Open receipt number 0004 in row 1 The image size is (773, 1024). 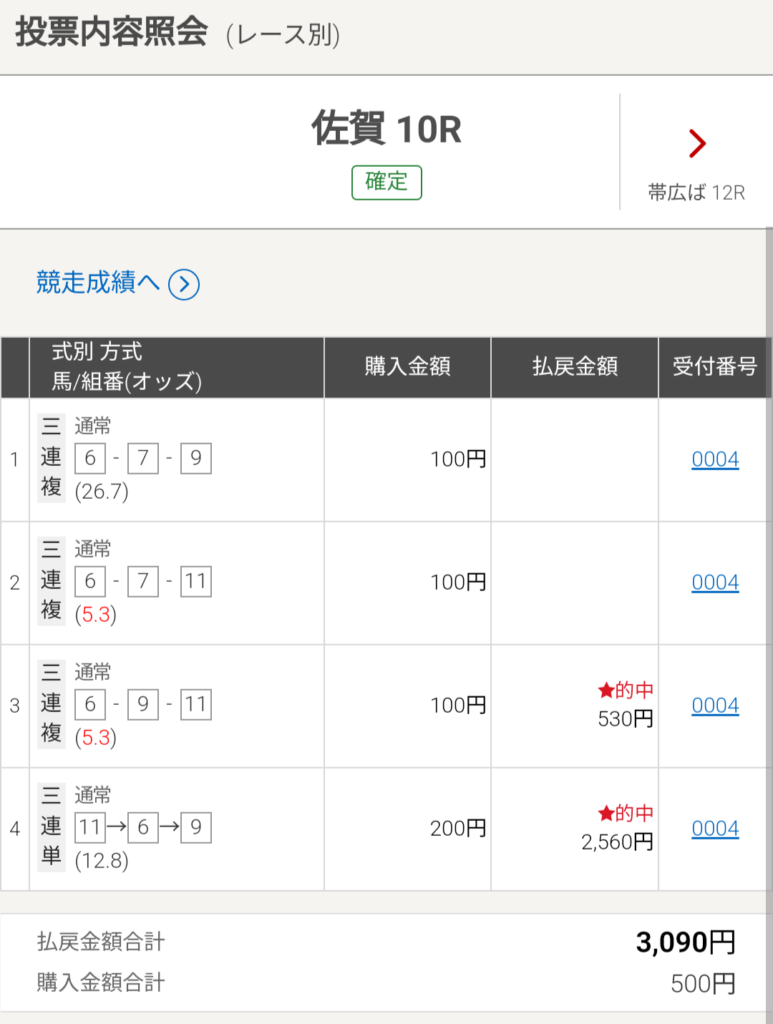pyautogui.click(x=715, y=459)
